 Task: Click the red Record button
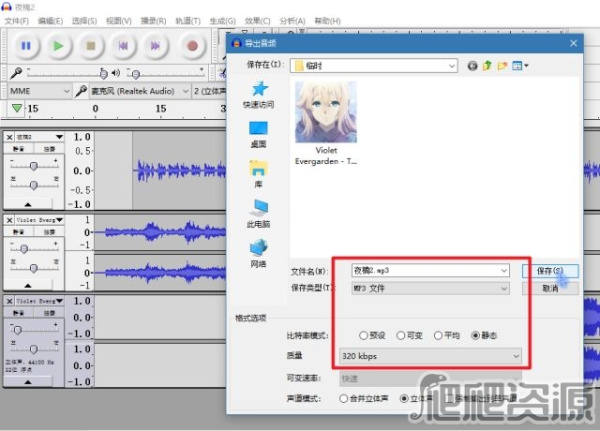192,46
